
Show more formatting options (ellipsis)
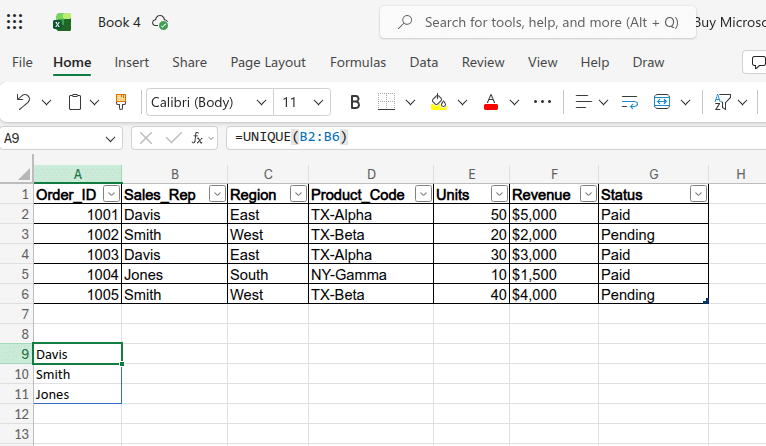pyautogui.click(x=542, y=102)
